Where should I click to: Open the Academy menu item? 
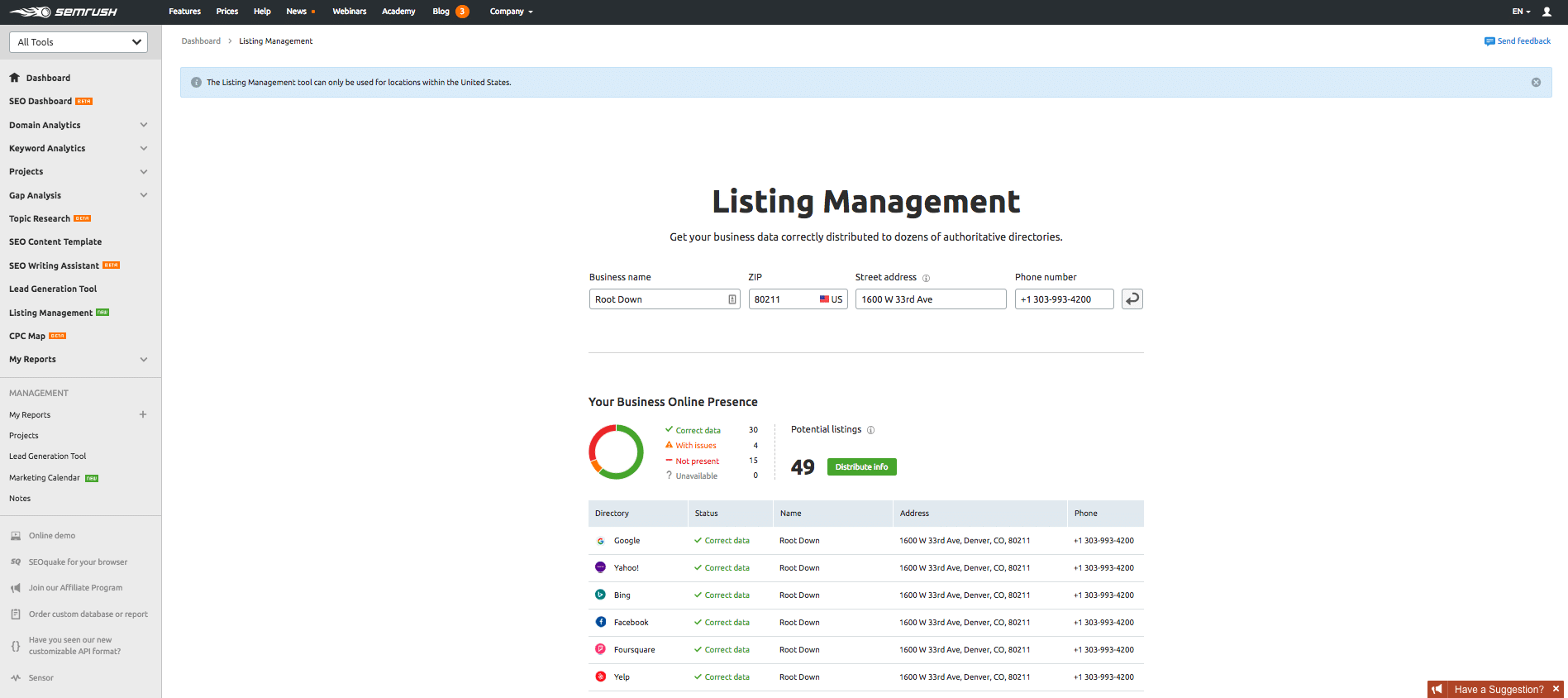point(398,12)
